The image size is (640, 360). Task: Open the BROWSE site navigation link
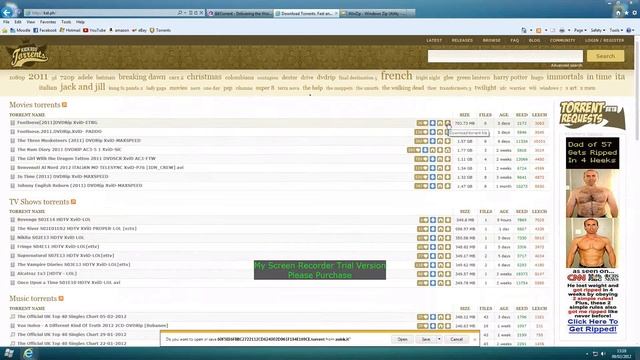pos(491,40)
